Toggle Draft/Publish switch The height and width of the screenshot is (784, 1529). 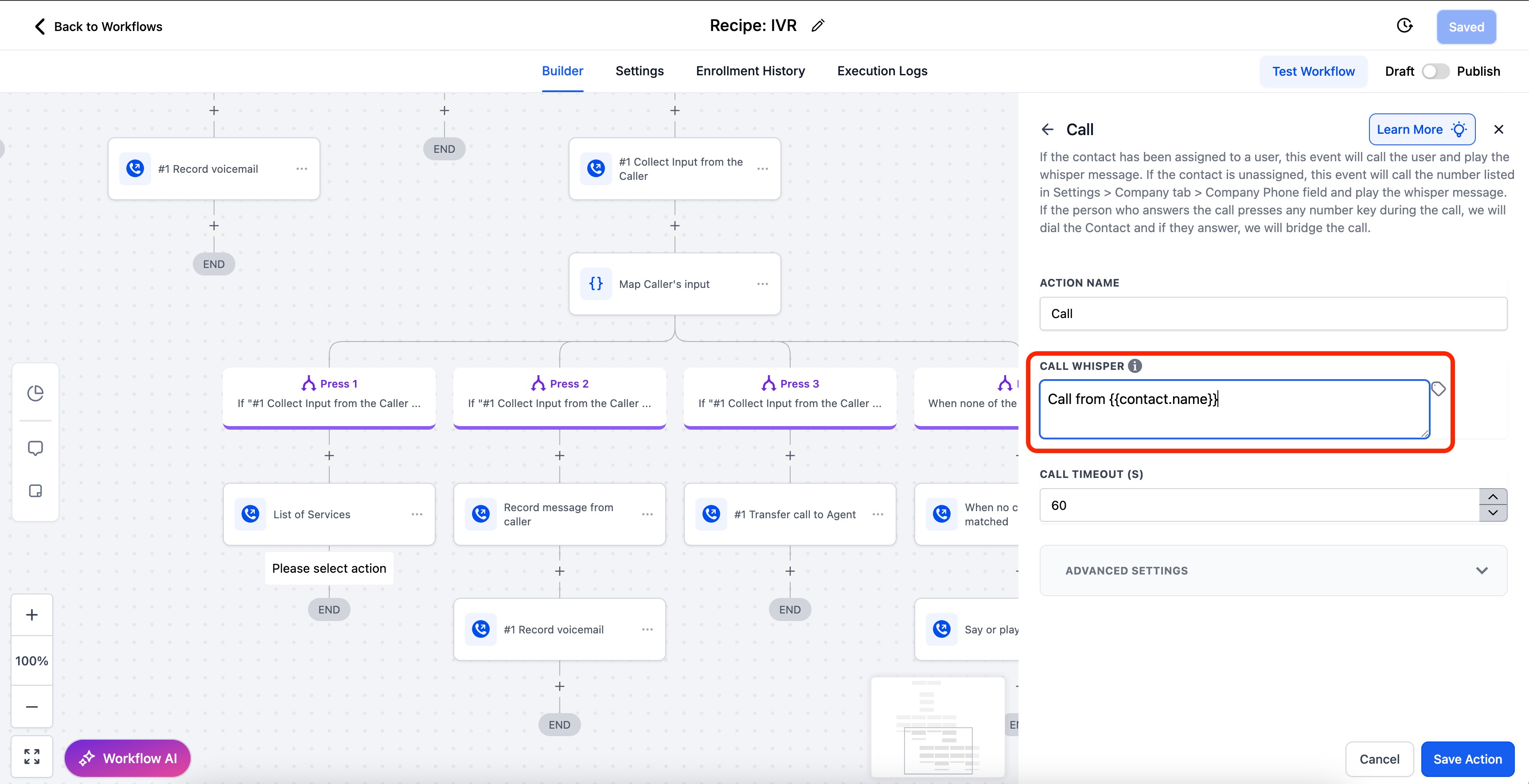[1435, 71]
